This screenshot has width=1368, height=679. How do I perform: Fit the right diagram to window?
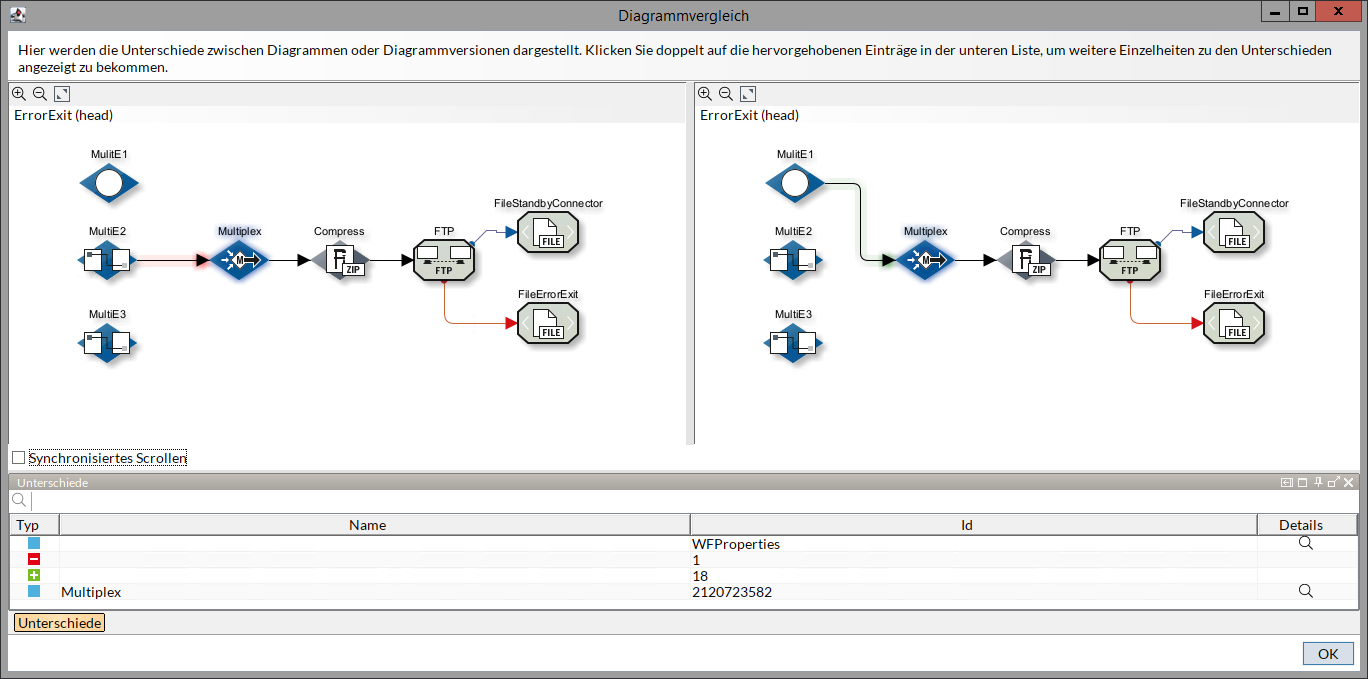[748, 94]
